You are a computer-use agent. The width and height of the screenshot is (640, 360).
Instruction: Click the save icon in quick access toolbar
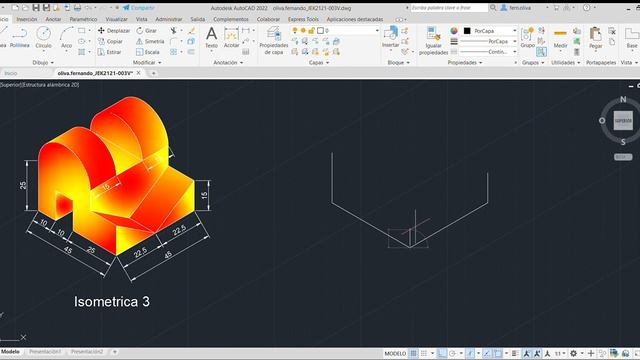click(x=36, y=8)
